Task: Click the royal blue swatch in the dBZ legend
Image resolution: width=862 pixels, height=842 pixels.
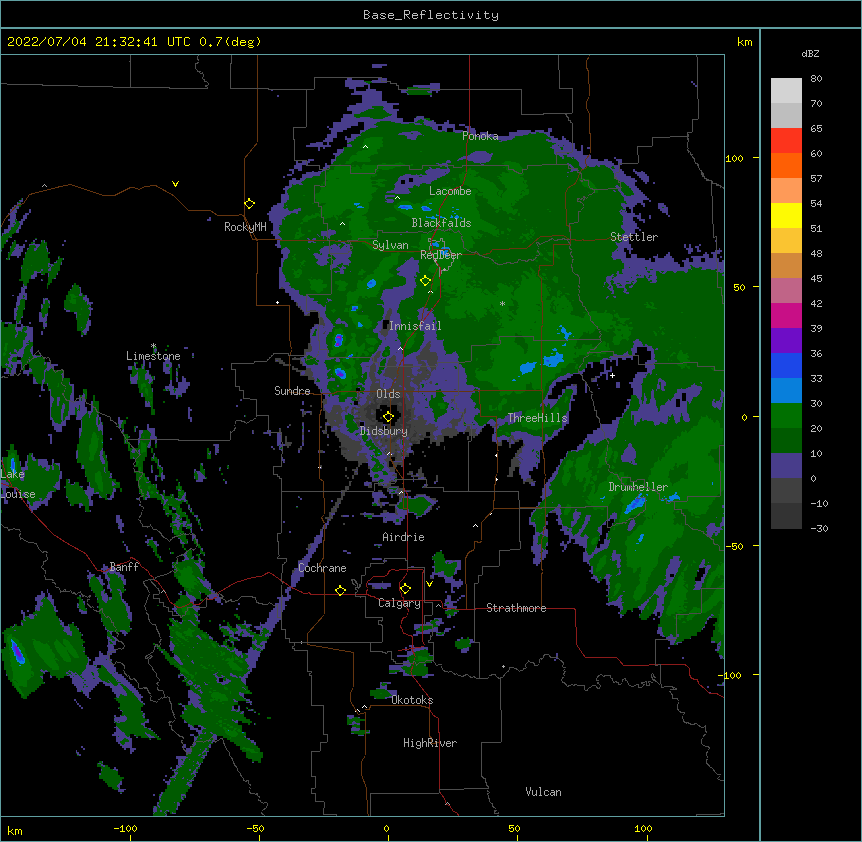Action: coord(786,365)
